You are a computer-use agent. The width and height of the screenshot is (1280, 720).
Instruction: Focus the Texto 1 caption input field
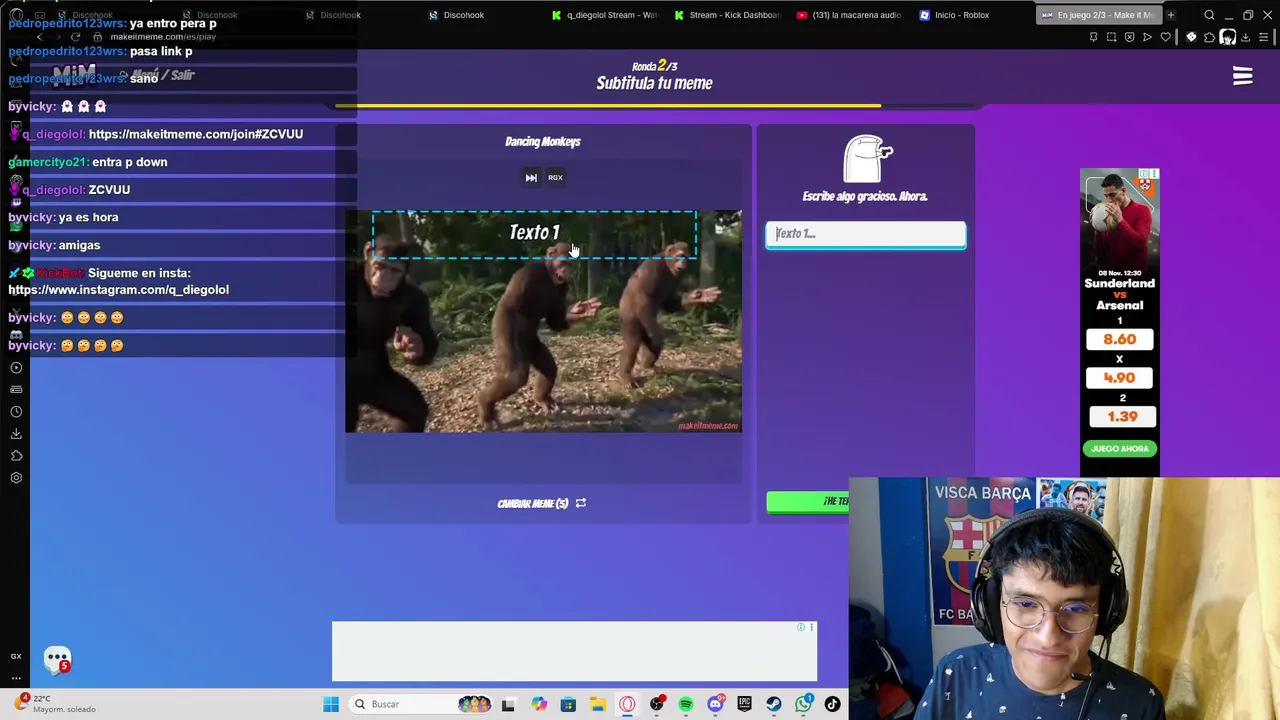[866, 234]
